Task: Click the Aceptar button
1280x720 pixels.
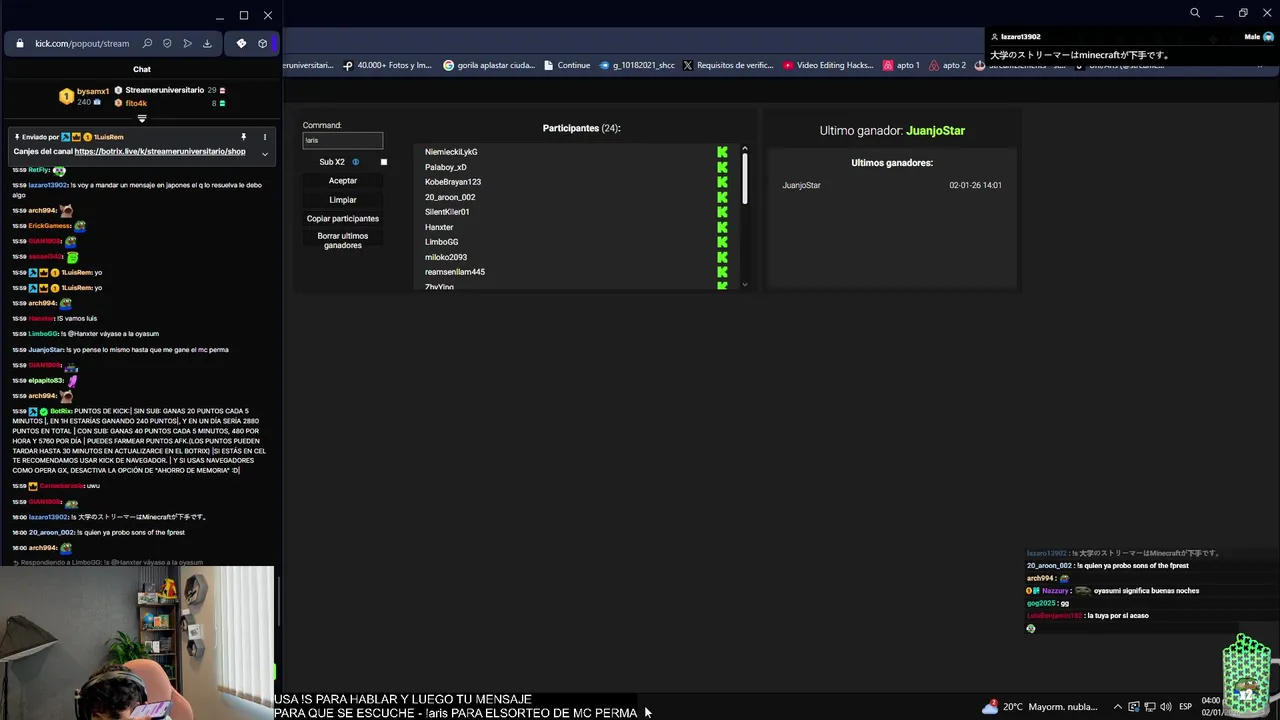Action: tap(343, 181)
